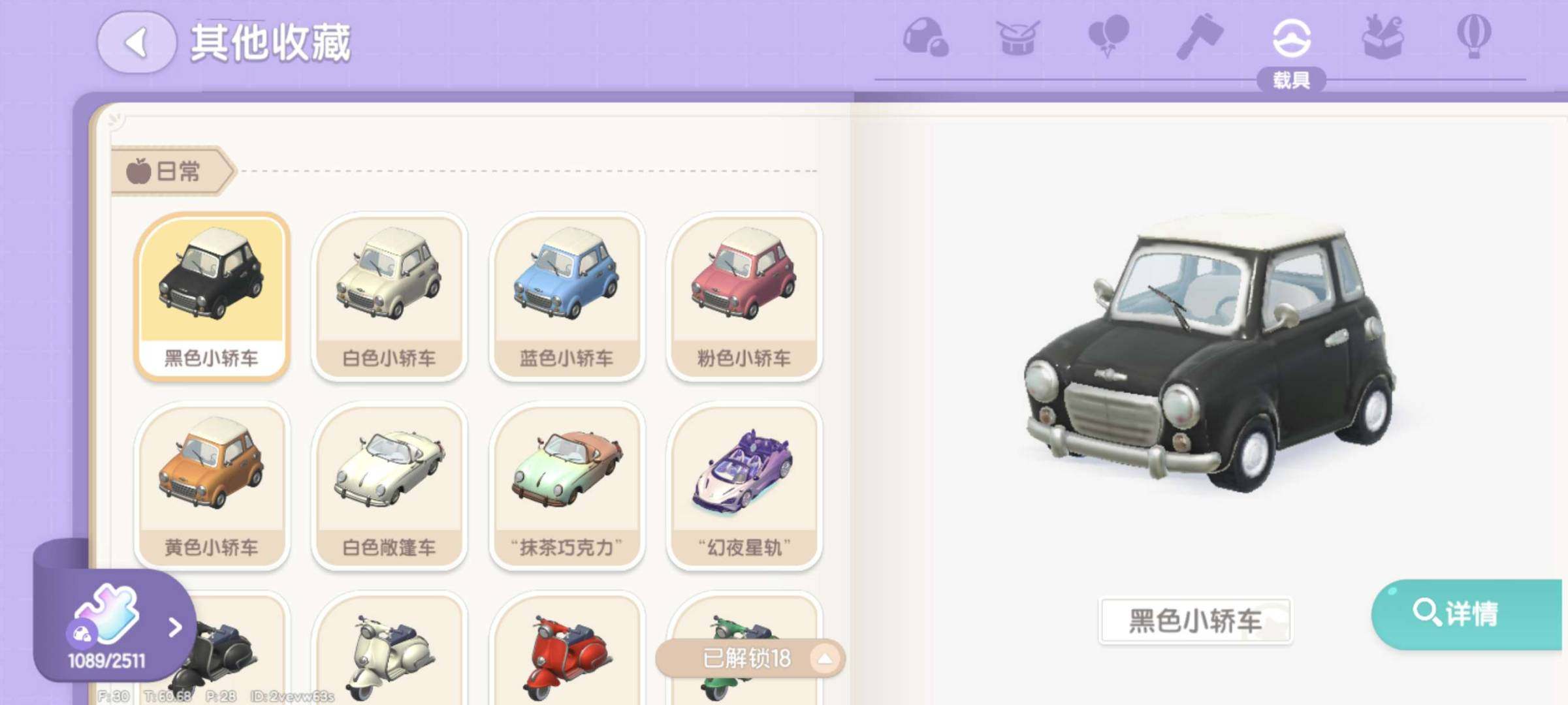Select the 黄色小轿车 yellow car

tap(212, 486)
